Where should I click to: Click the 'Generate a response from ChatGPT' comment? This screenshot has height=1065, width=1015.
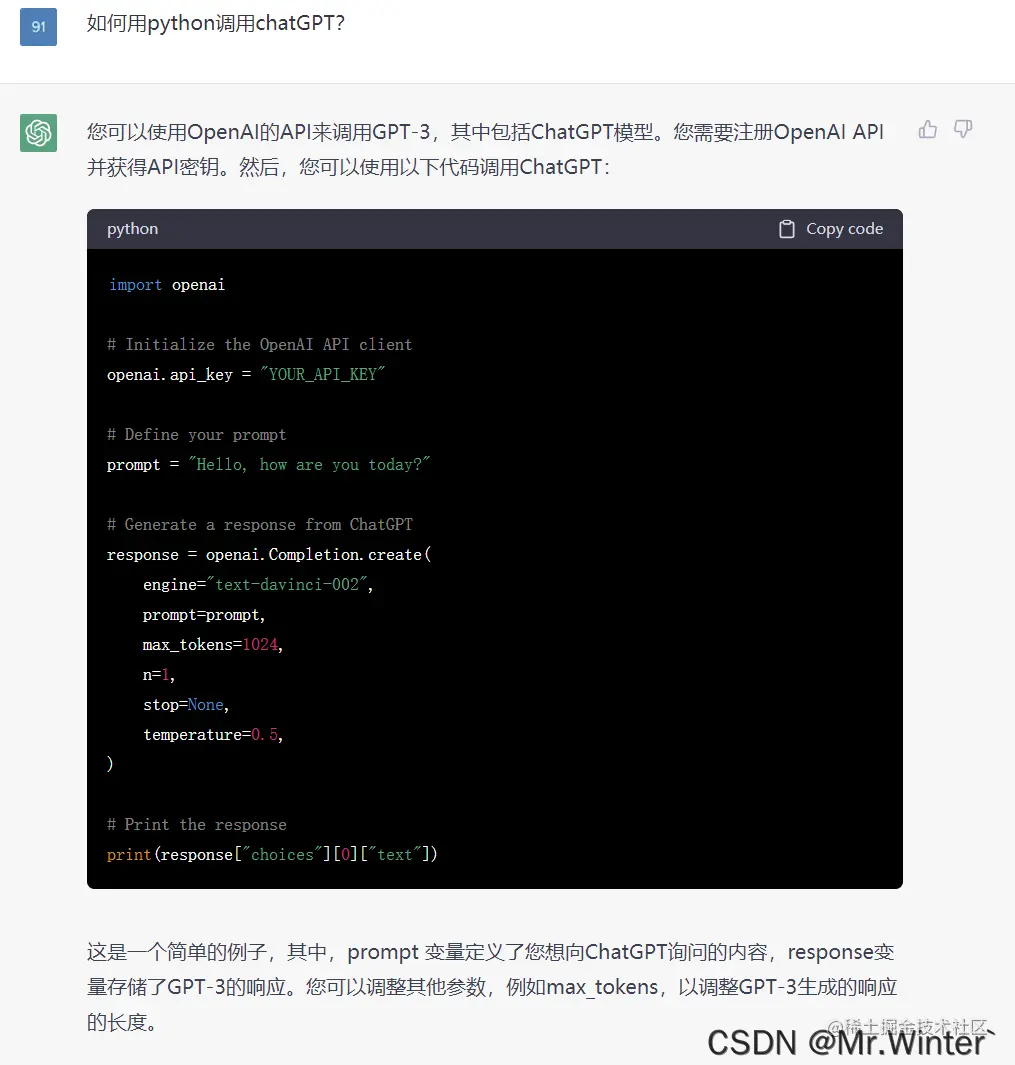[260, 524]
